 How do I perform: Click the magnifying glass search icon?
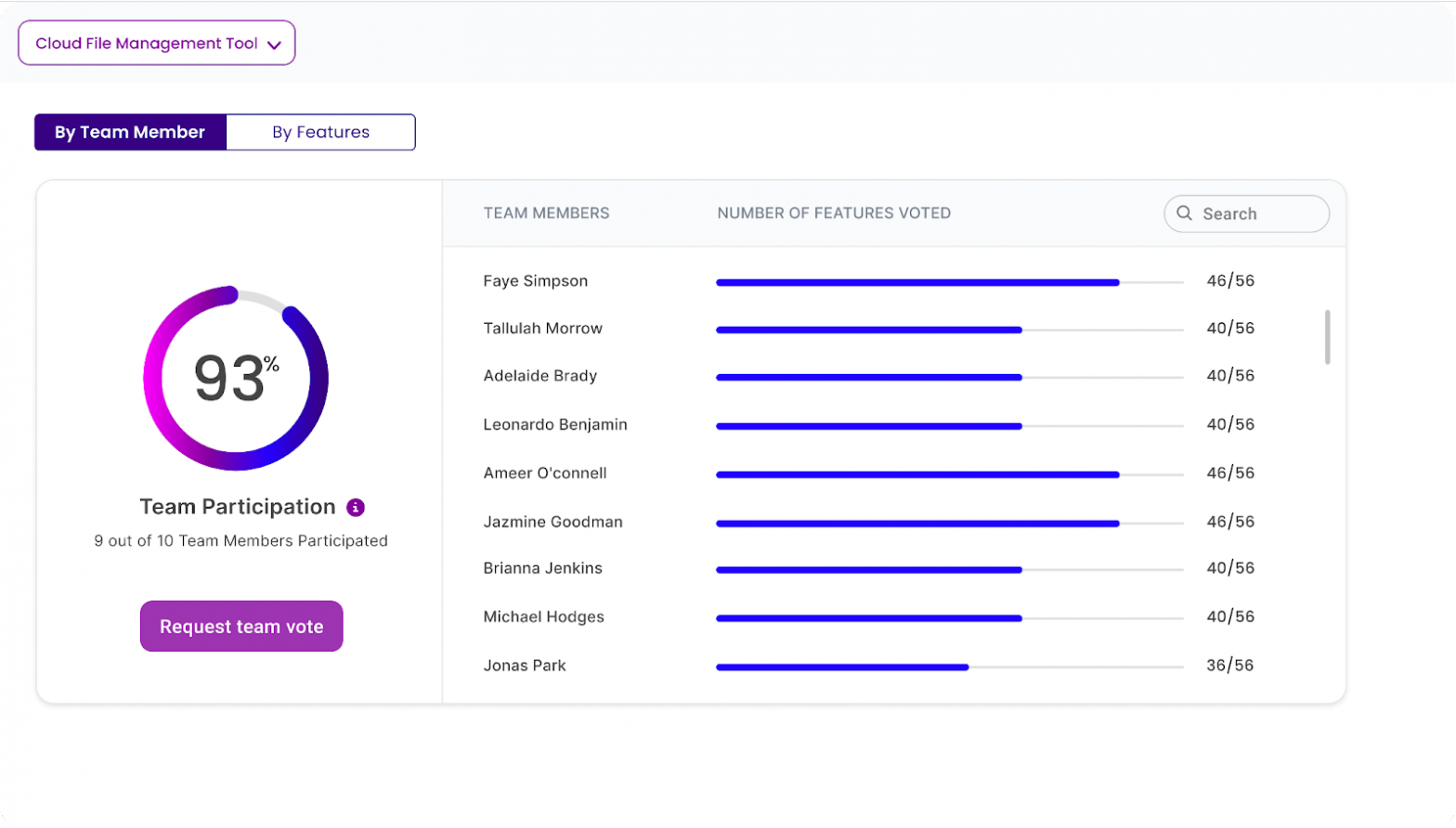pos(1184,213)
